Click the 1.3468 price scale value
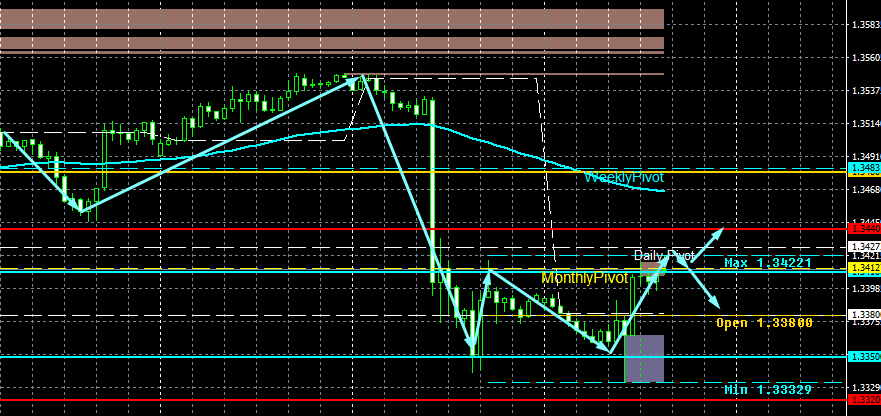The width and height of the screenshot is (881, 416). click(866, 191)
